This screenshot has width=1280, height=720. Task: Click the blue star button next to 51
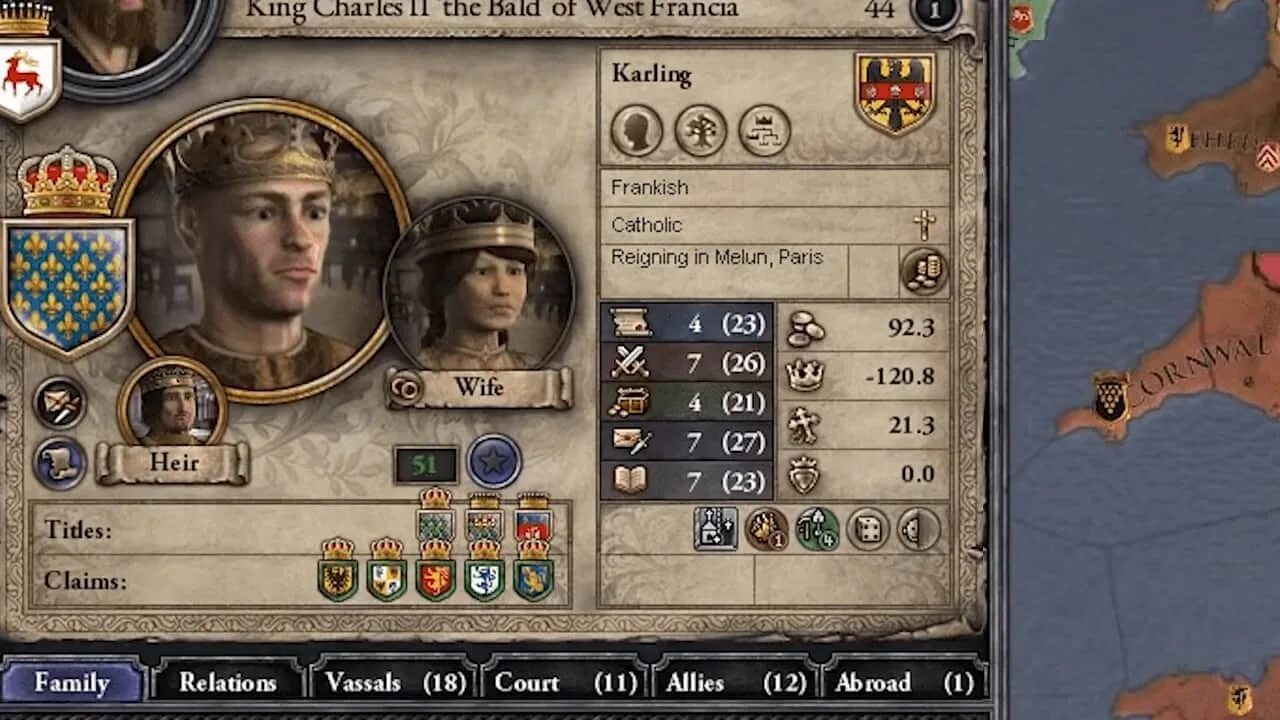(x=495, y=461)
